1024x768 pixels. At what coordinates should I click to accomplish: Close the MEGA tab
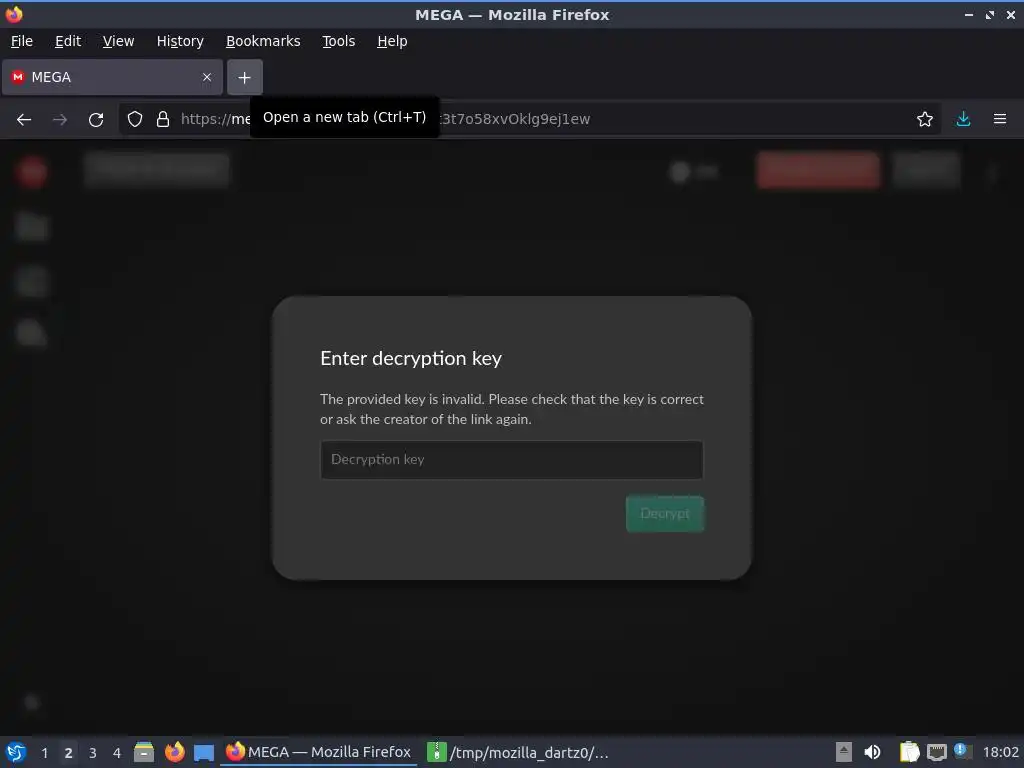[207, 77]
